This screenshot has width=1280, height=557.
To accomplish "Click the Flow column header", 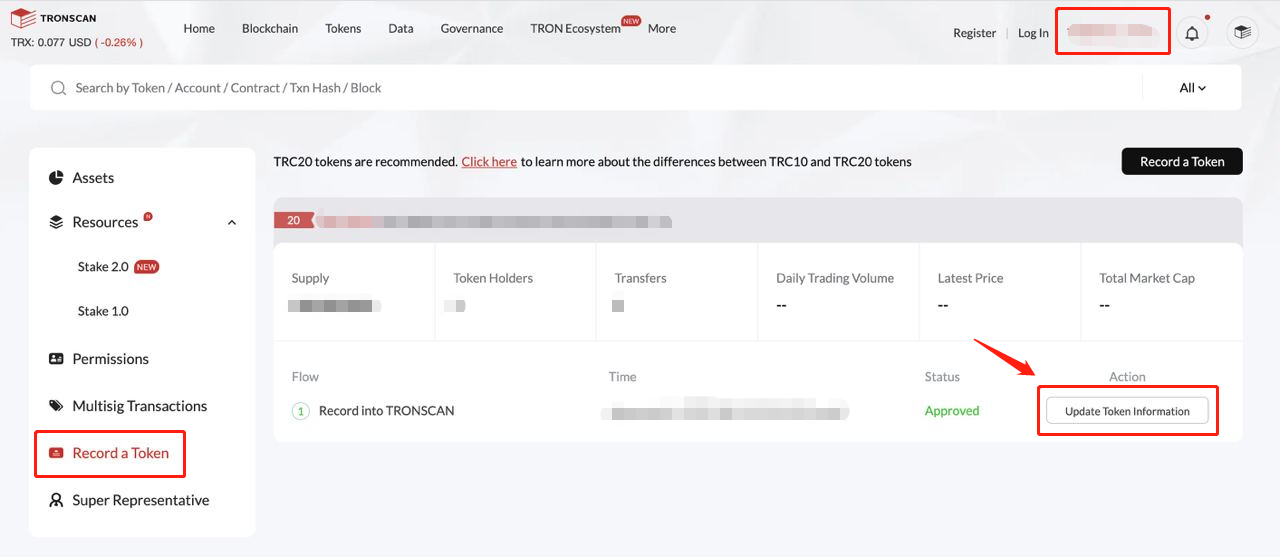I will click(x=305, y=377).
